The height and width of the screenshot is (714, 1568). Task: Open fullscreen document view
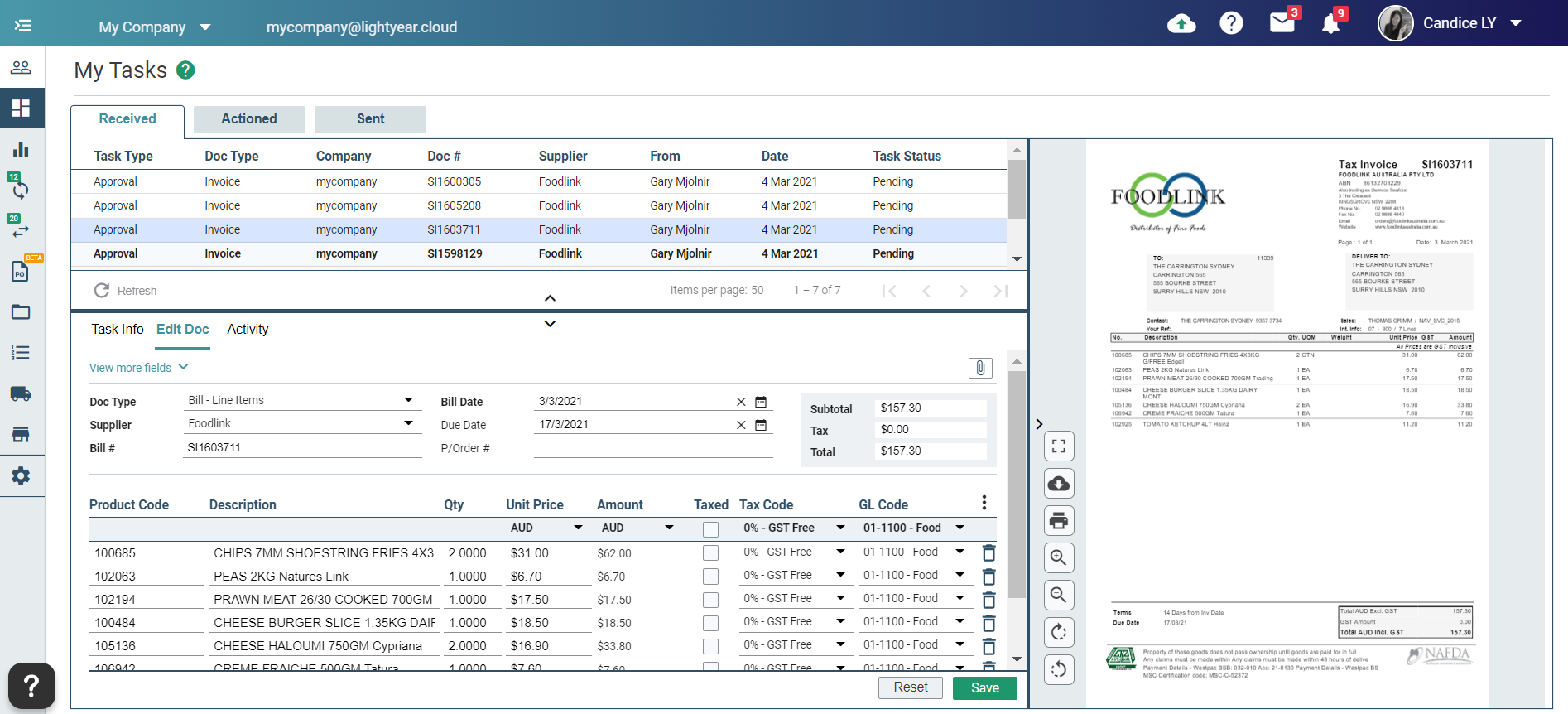tap(1059, 446)
